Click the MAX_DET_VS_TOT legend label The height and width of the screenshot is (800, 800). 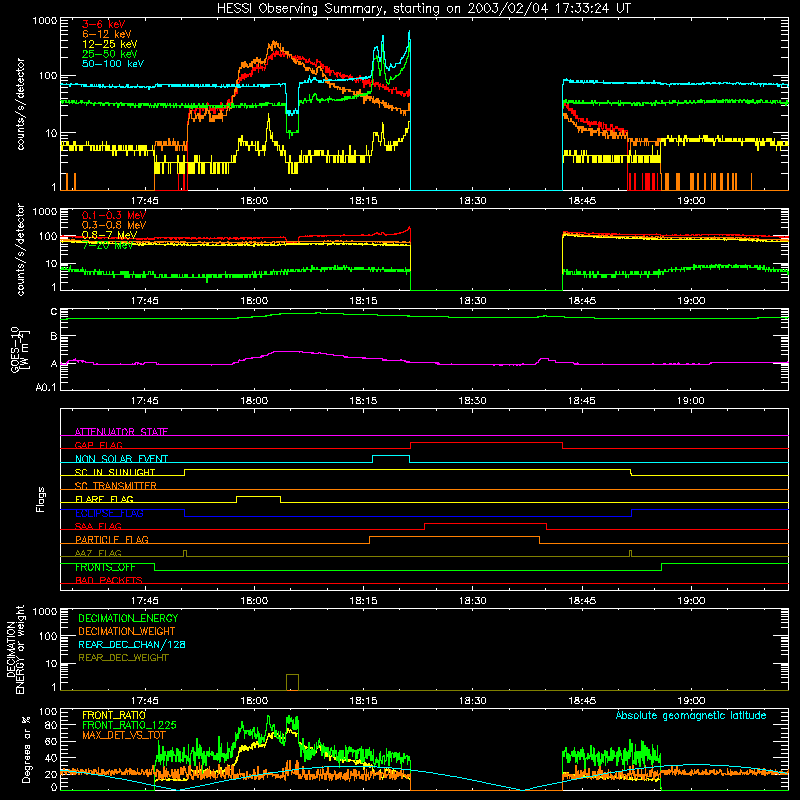(x=123, y=735)
